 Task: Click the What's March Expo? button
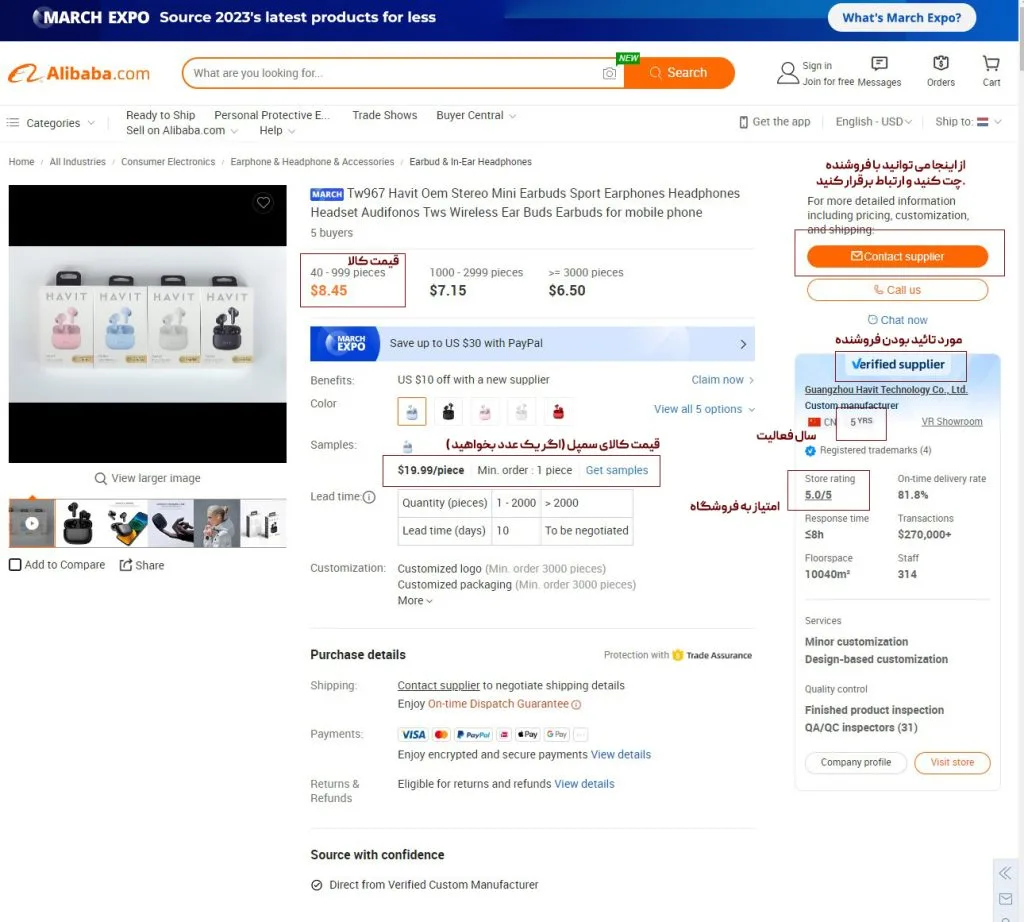point(901,18)
